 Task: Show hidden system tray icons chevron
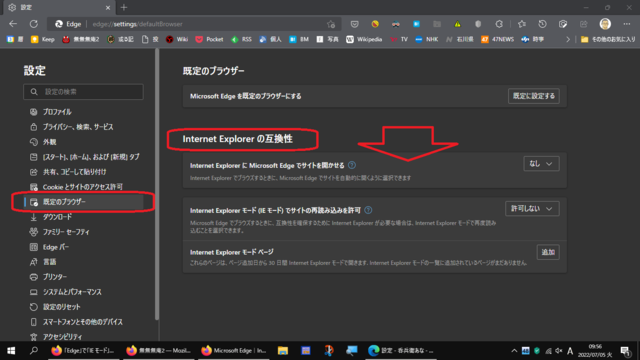pos(514,351)
